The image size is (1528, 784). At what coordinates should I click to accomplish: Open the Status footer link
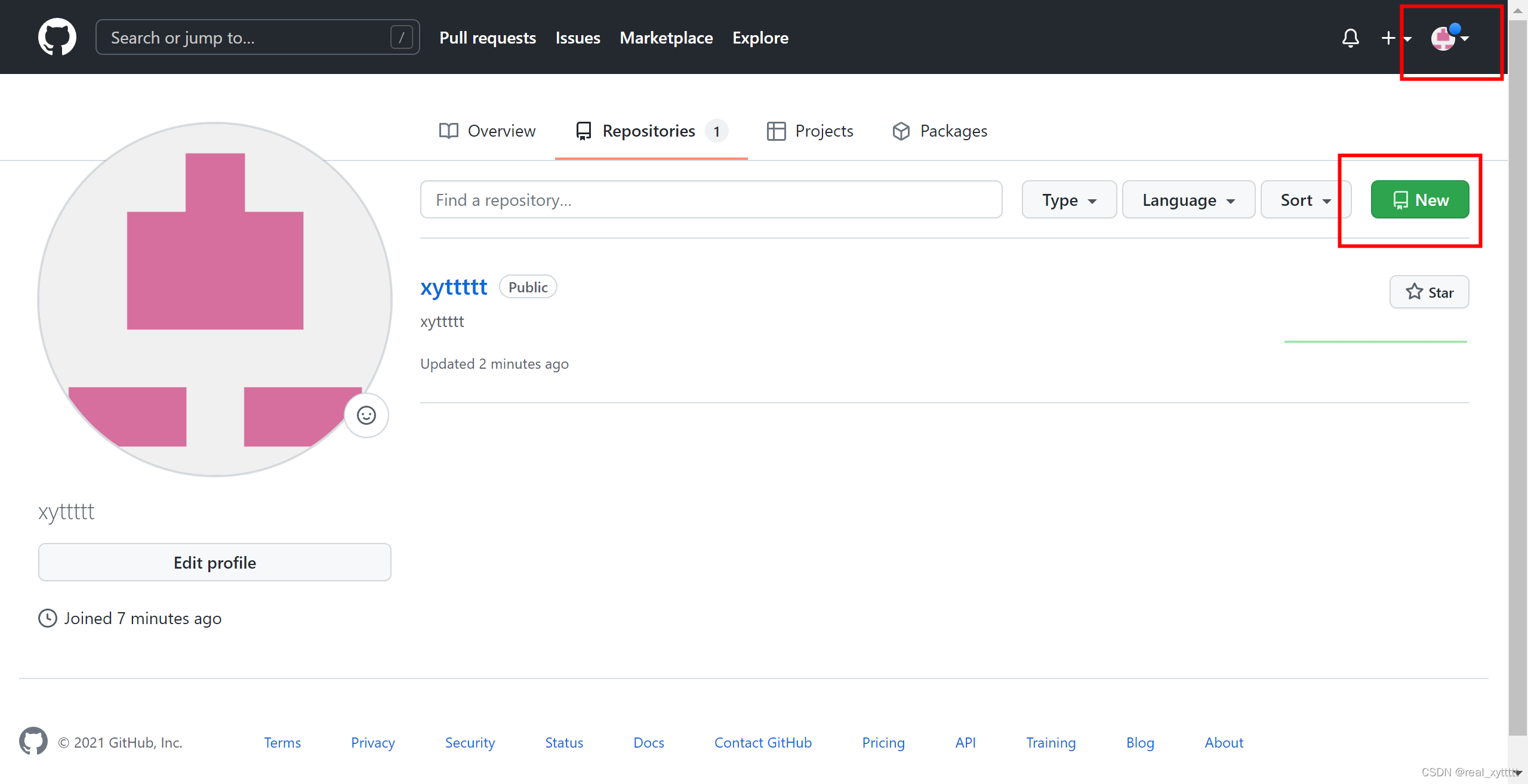click(564, 742)
